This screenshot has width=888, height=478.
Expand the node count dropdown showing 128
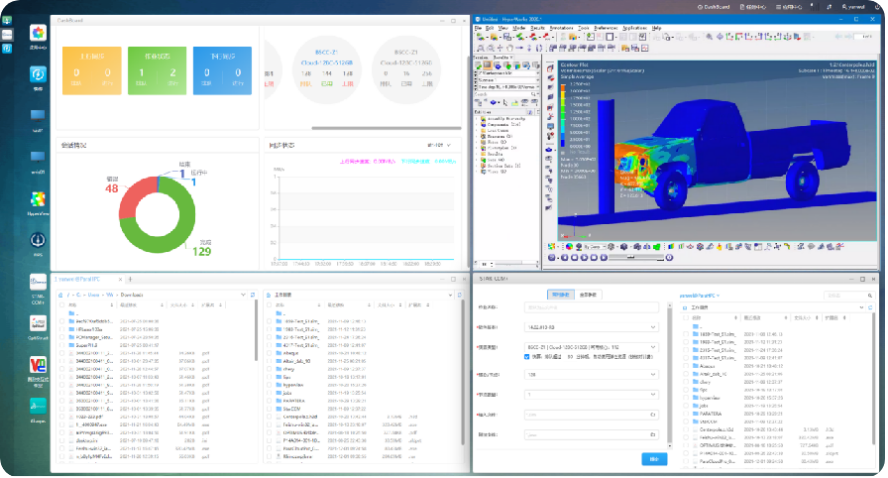pos(590,374)
